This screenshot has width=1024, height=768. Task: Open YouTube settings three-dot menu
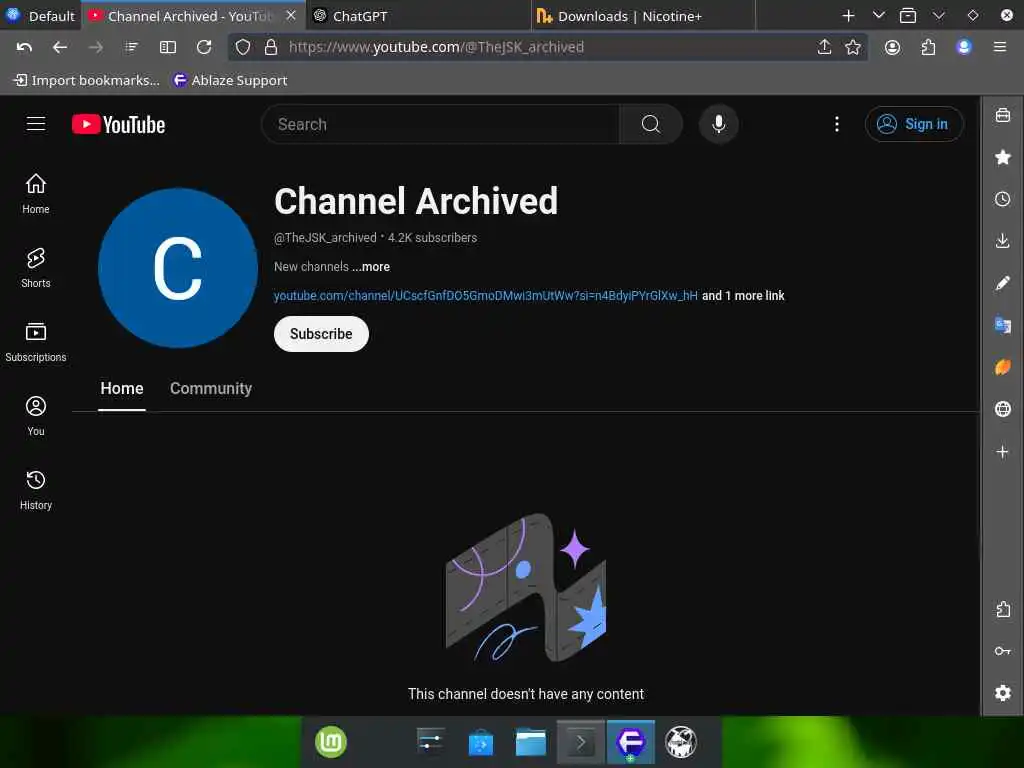837,124
